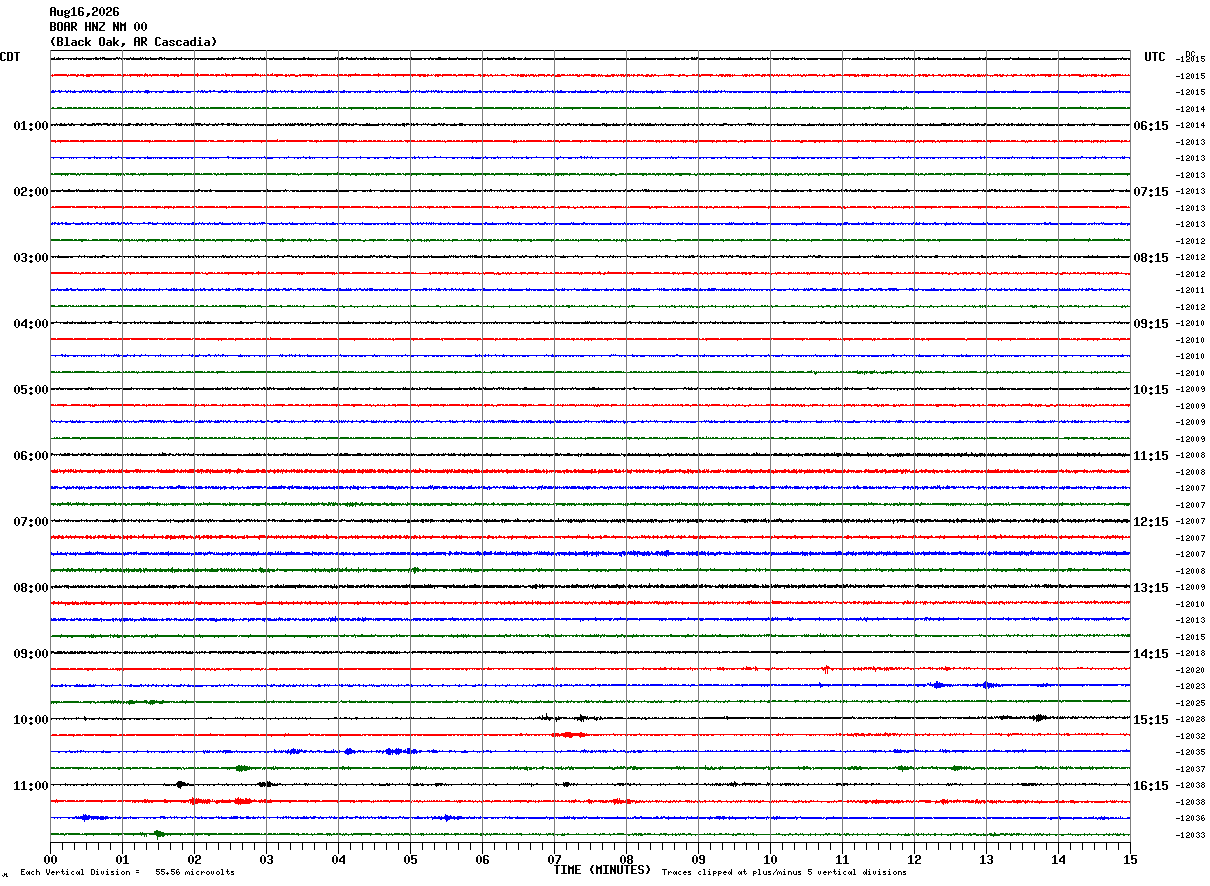Select the BOAR HNZ NM 00 station label
The image size is (1210, 886).
coord(98,27)
